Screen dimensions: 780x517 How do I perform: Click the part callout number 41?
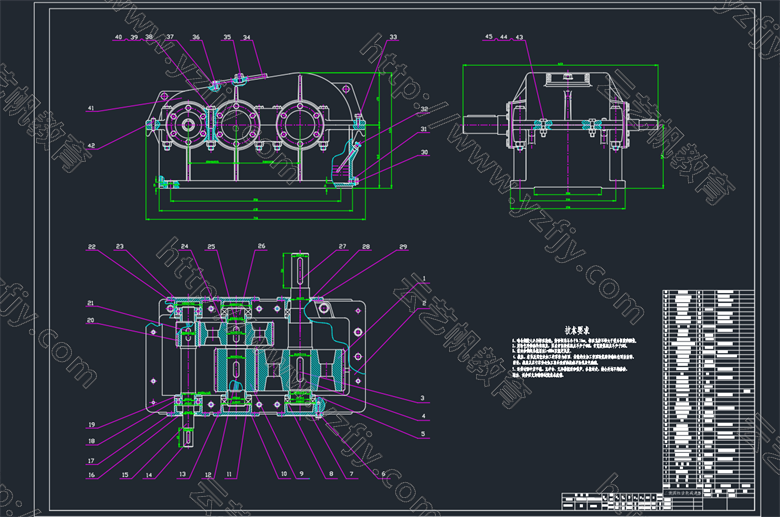91,108
